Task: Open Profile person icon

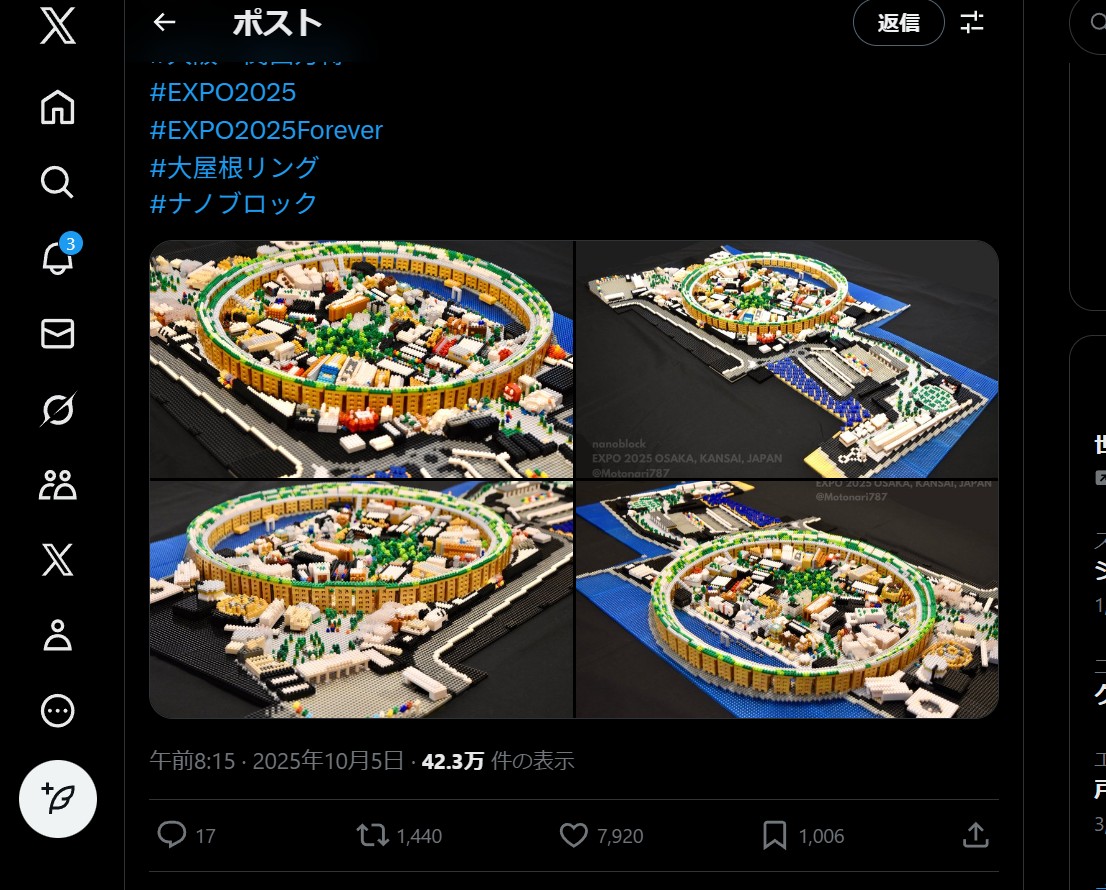Action: [x=57, y=635]
